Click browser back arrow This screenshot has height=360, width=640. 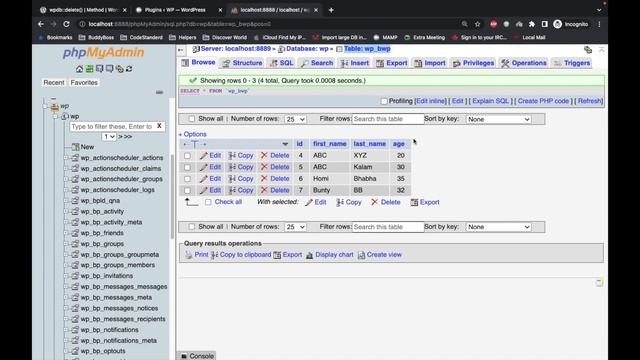coord(41,24)
